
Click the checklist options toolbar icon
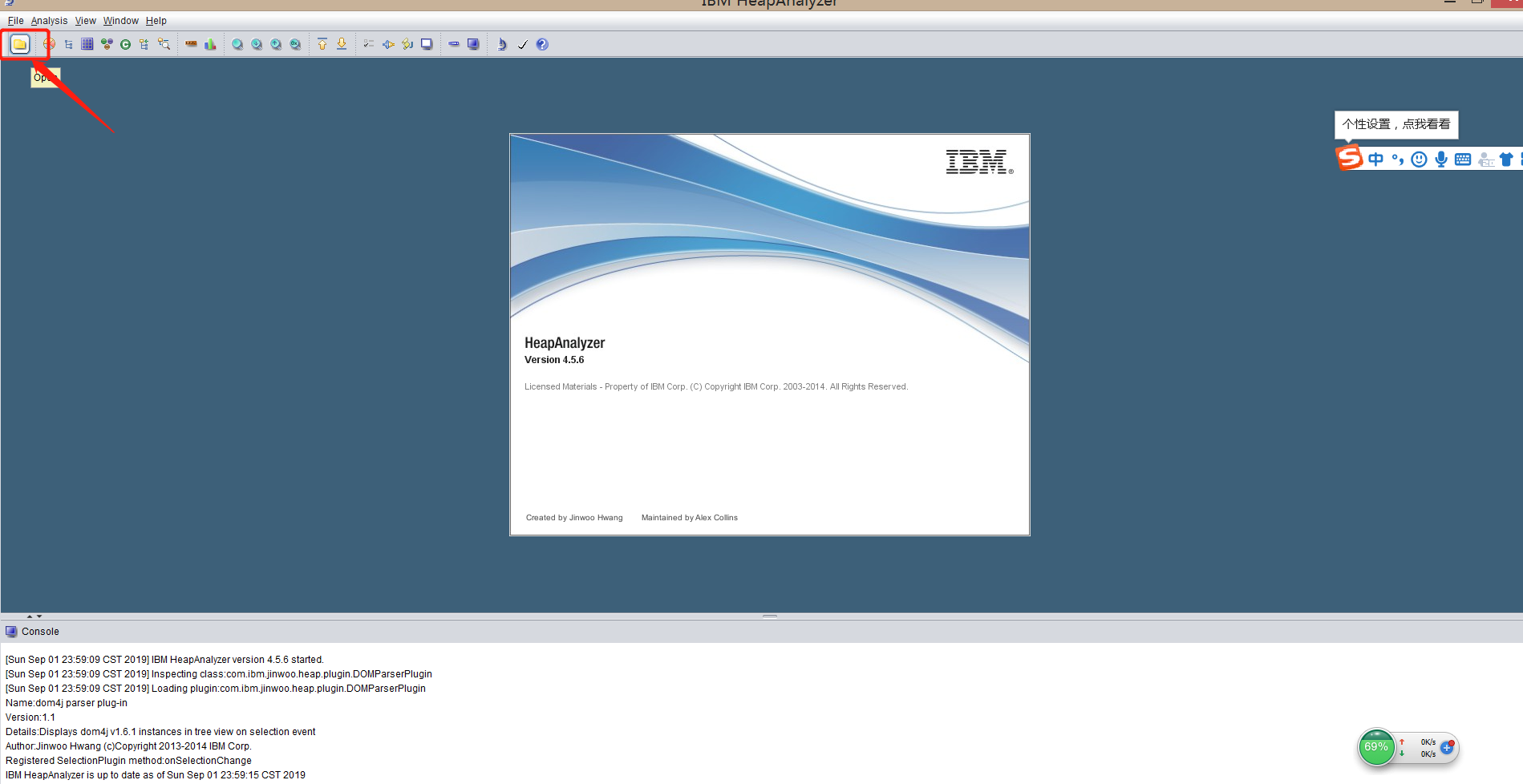click(369, 44)
